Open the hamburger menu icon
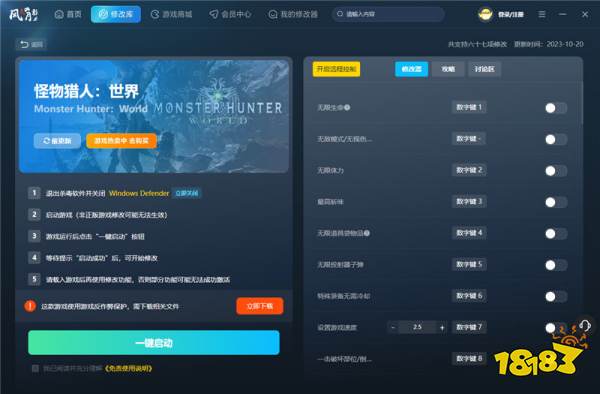This screenshot has height=394, width=600. [542, 14]
